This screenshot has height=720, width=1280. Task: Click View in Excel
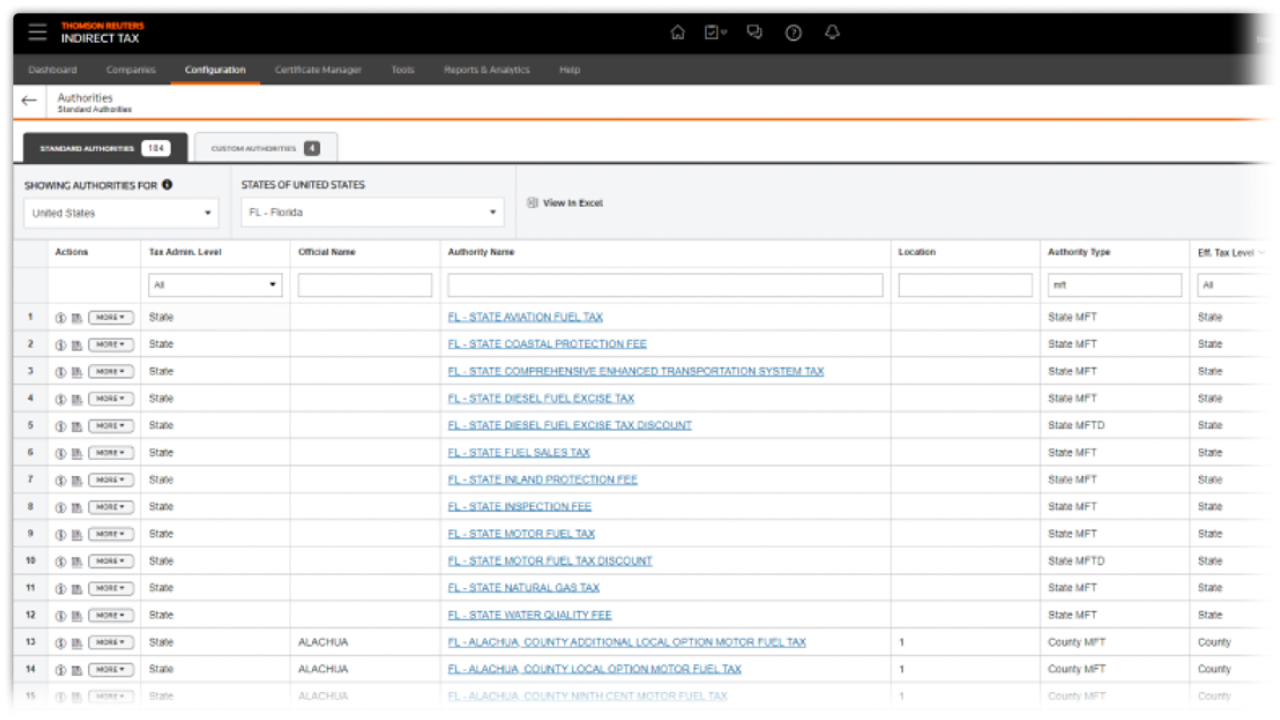pyautogui.click(x=565, y=203)
